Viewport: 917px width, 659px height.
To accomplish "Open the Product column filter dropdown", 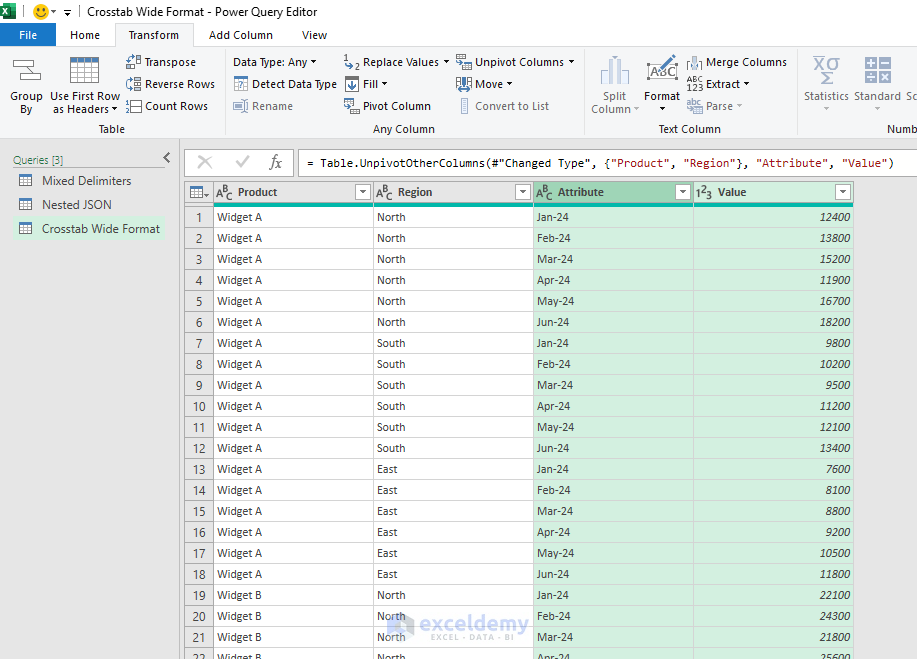I will click(363, 192).
